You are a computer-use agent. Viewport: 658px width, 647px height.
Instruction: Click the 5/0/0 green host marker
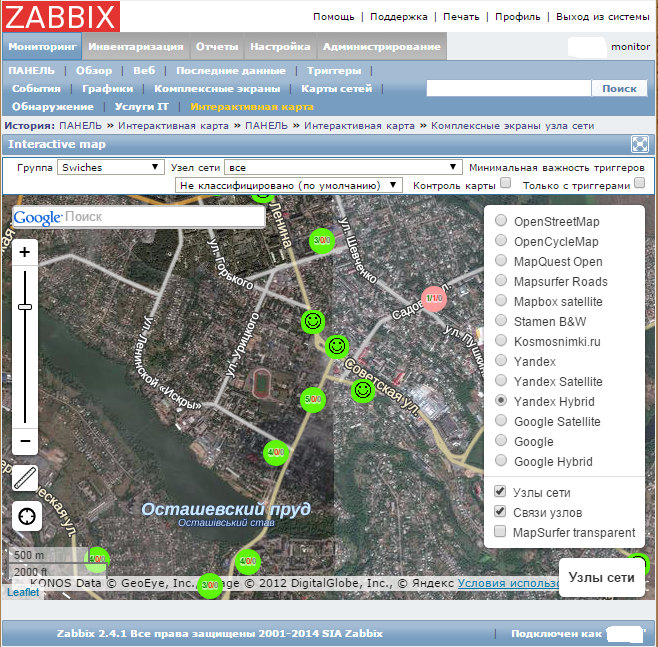pos(313,399)
